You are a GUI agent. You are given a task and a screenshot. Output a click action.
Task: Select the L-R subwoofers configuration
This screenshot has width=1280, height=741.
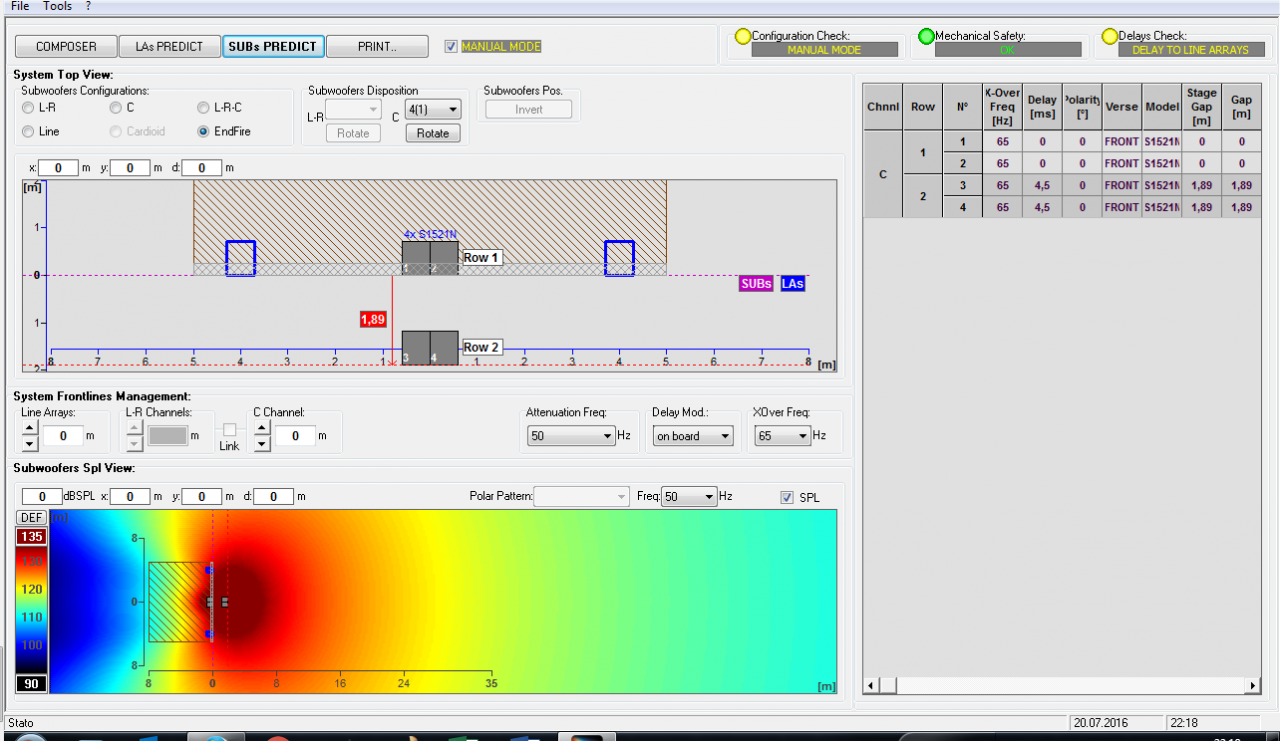coord(28,108)
